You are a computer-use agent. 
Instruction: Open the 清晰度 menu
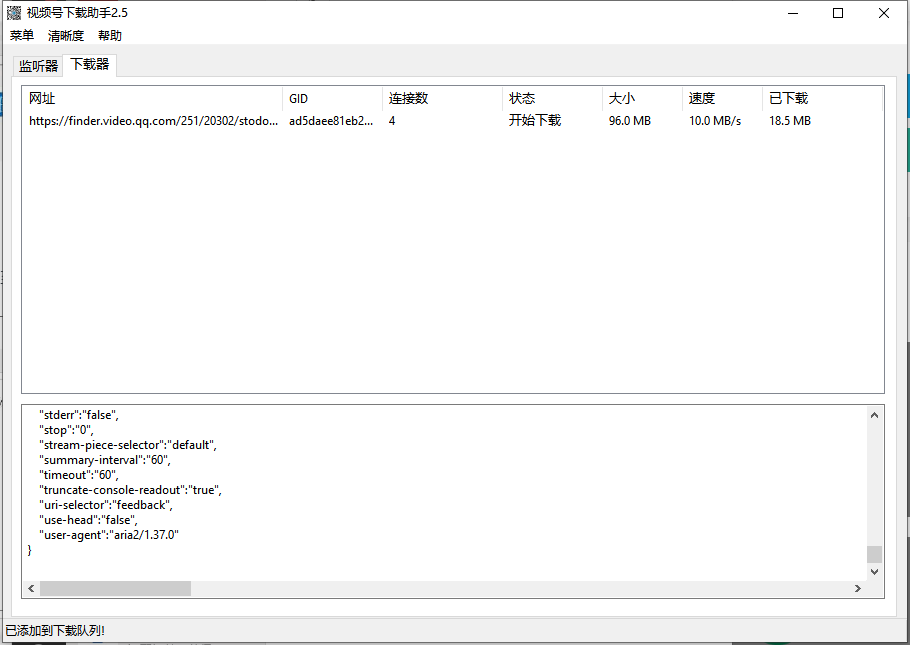pyautogui.click(x=66, y=35)
